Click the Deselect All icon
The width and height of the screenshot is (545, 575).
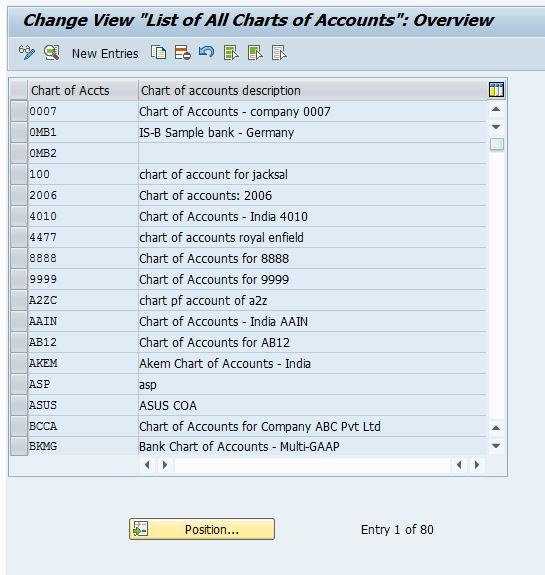[x=279, y=53]
